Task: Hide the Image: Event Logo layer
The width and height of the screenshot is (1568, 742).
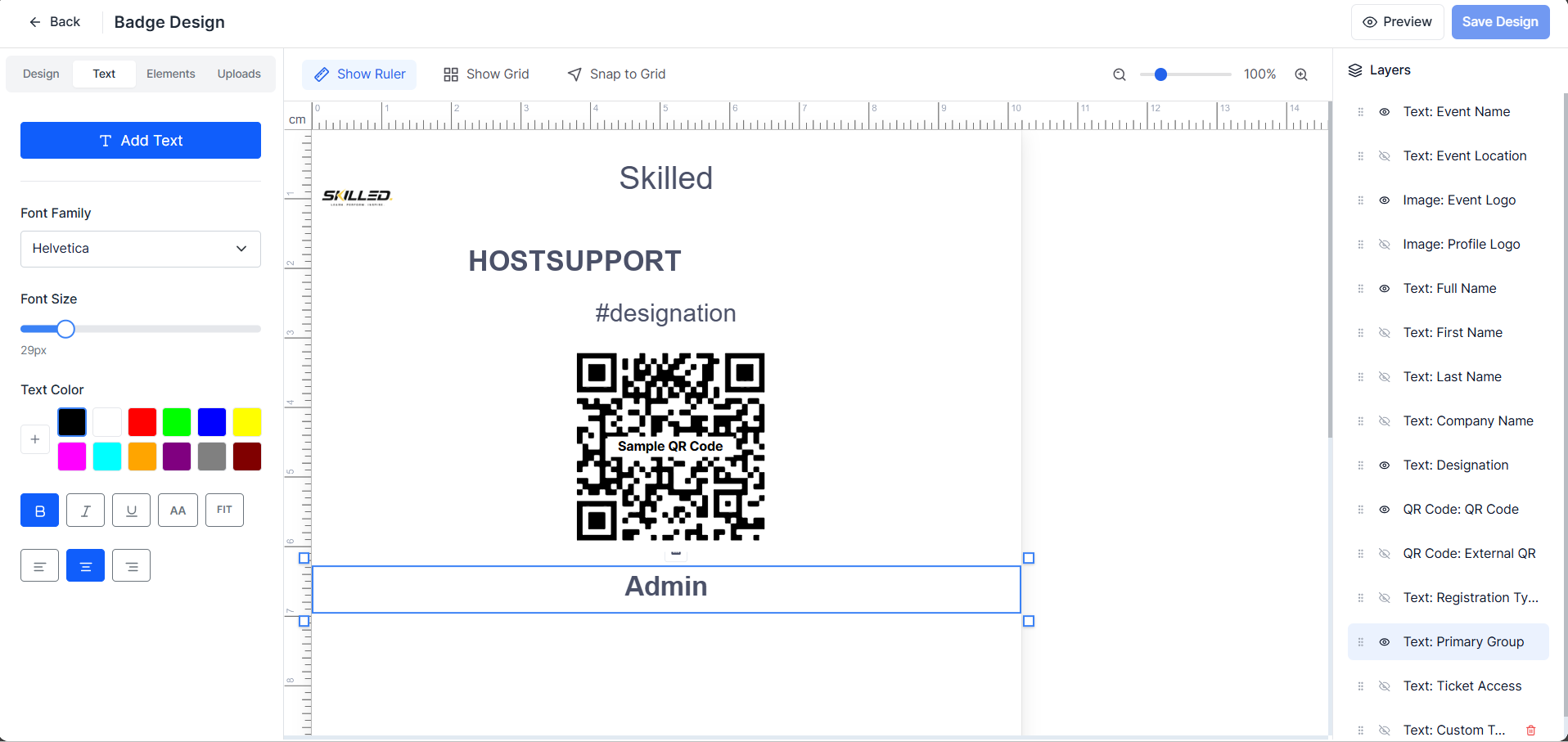Action: tap(1385, 200)
